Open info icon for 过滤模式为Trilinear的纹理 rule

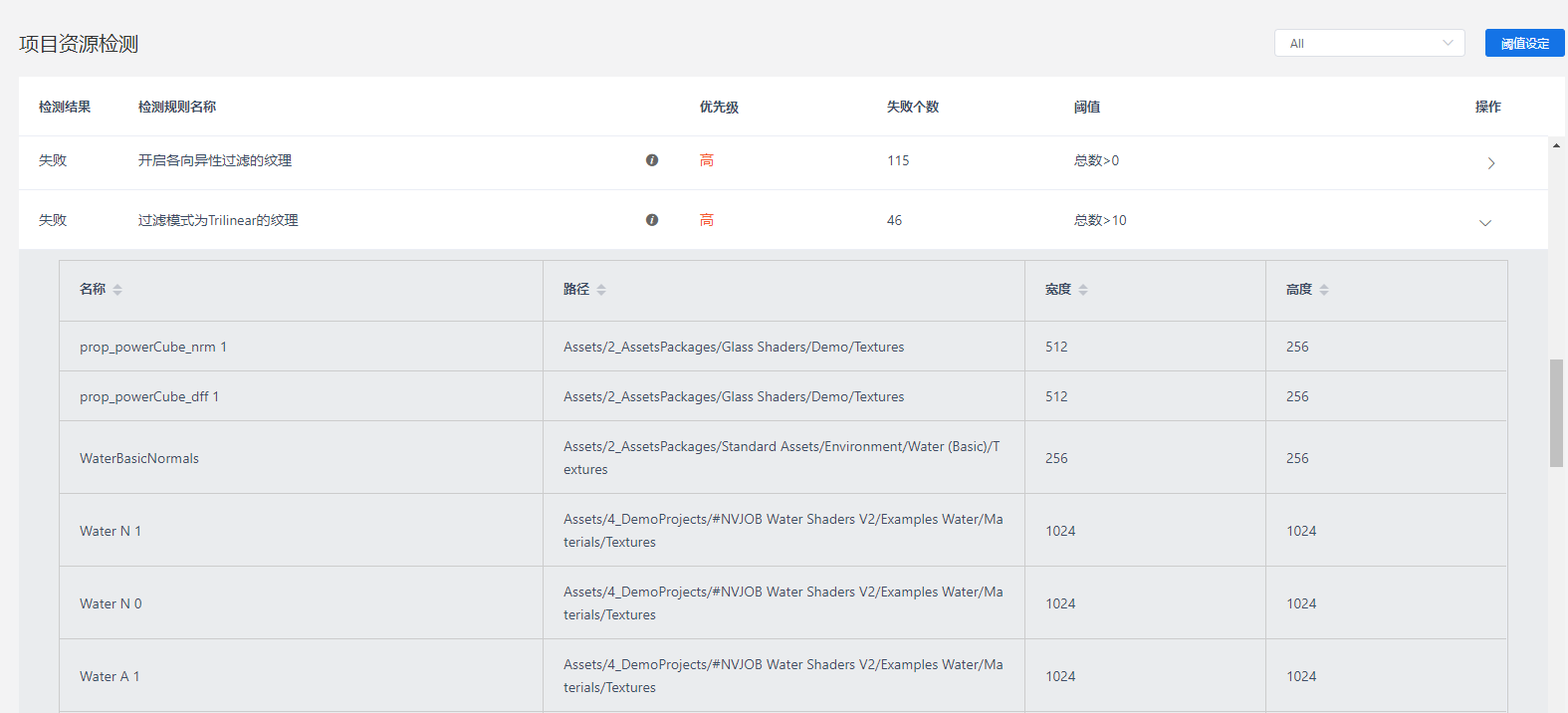tap(652, 220)
